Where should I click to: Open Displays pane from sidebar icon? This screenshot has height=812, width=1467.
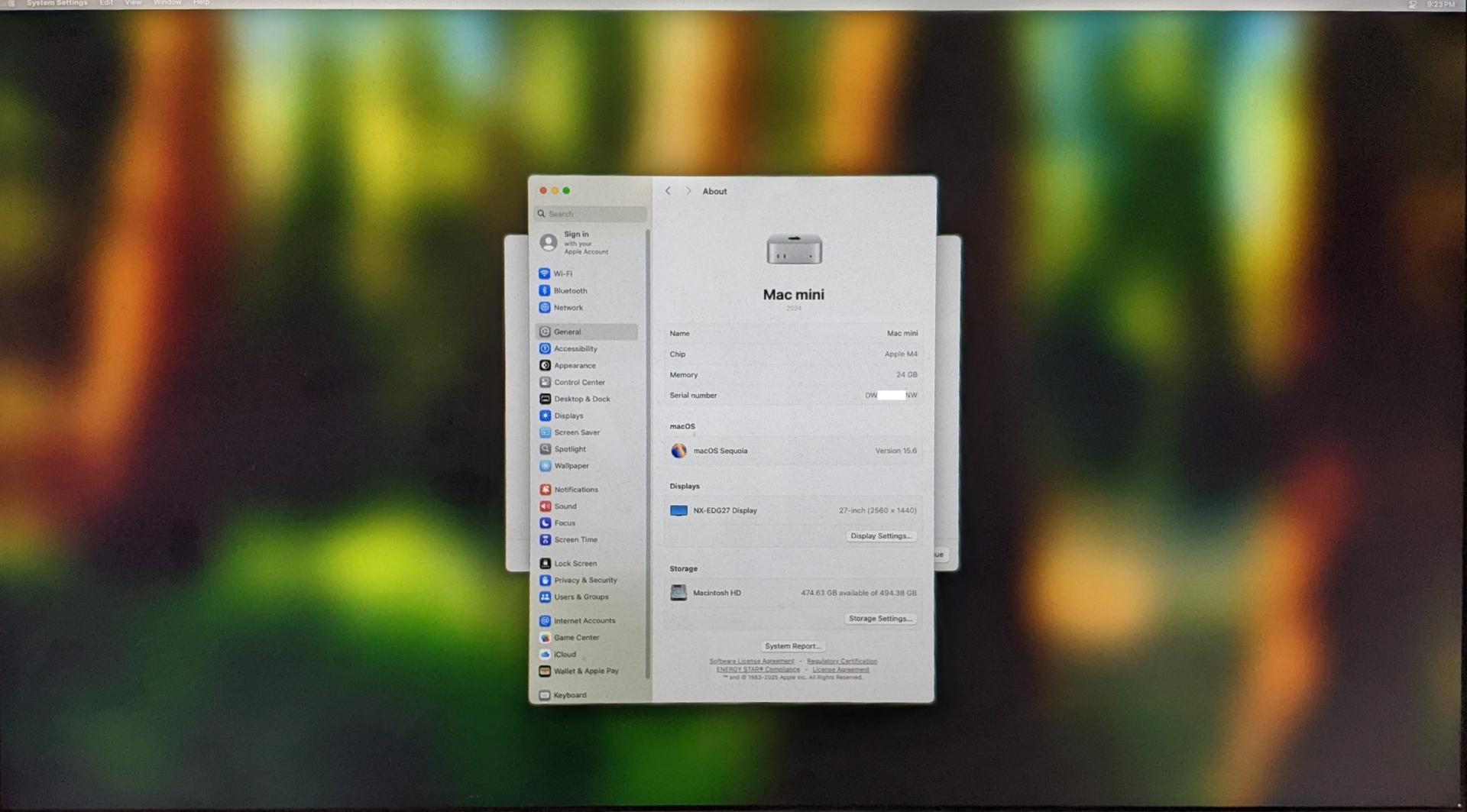coord(545,416)
